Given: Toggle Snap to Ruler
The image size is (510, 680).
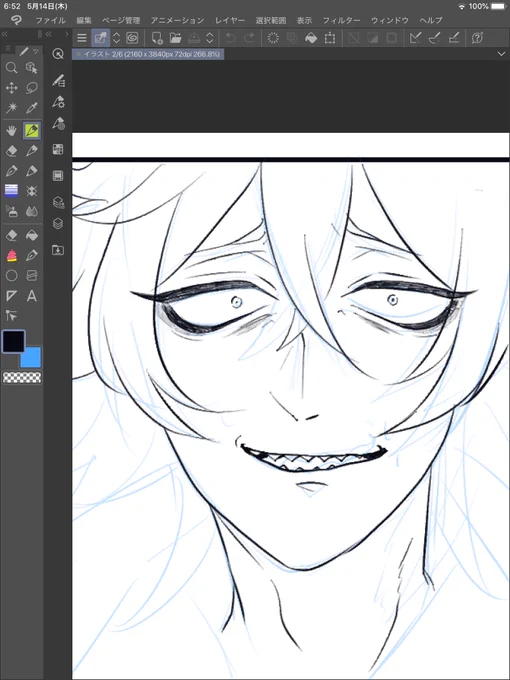Looking at the screenshot, I should (x=415, y=38).
